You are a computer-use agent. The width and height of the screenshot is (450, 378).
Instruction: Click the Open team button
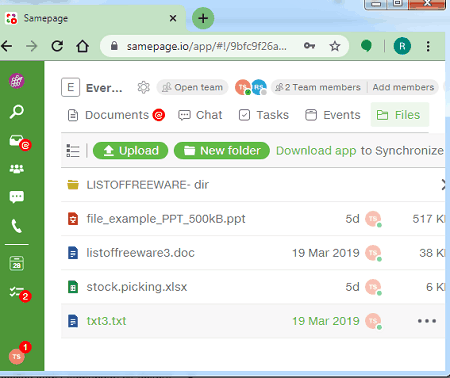pos(192,87)
